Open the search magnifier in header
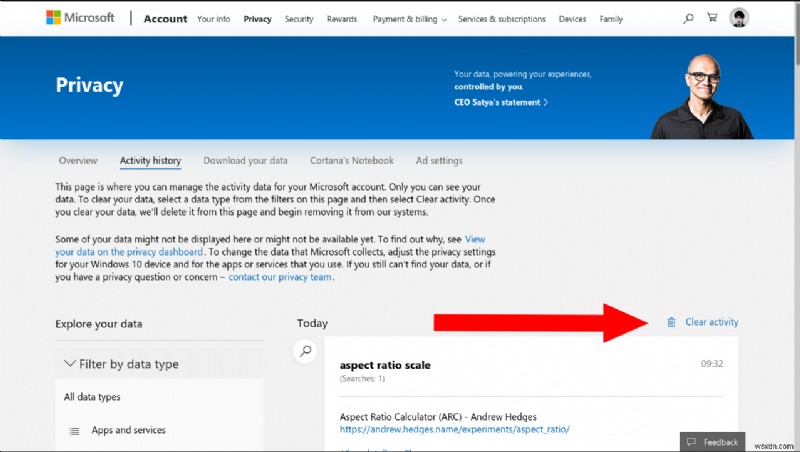Image resolution: width=800 pixels, height=452 pixels. pyautogui.click(x=688, y=19)
